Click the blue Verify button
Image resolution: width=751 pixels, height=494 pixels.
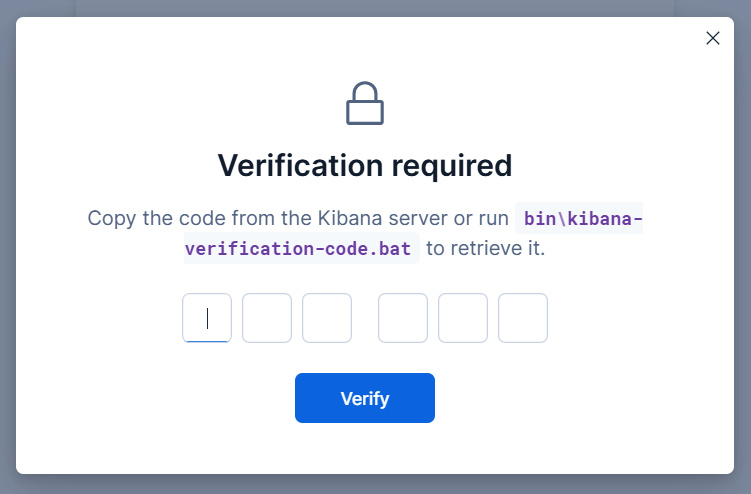[x=365, y=398]
